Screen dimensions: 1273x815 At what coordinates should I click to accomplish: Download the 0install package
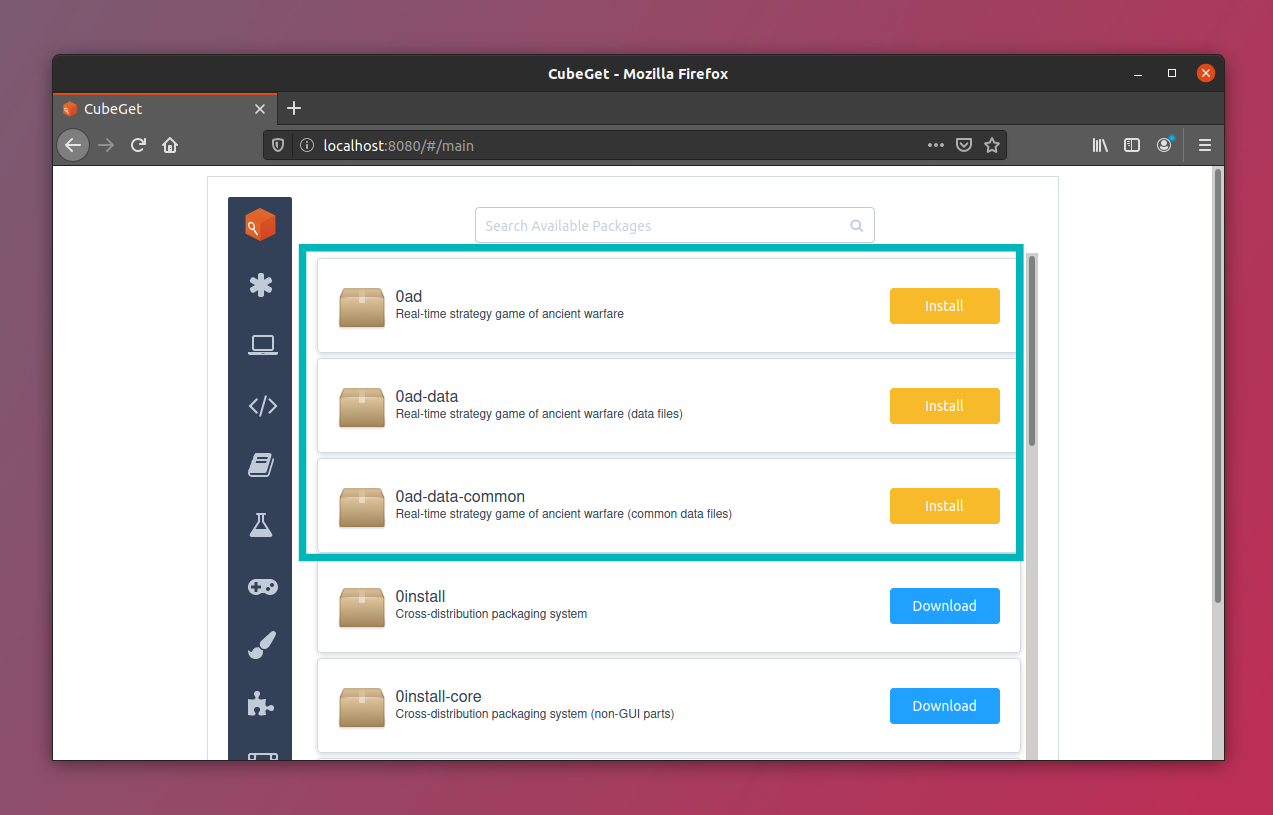[944, 606]
